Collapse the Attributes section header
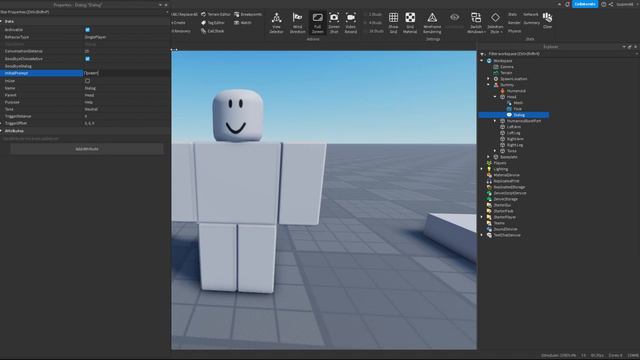 point(2,131)
